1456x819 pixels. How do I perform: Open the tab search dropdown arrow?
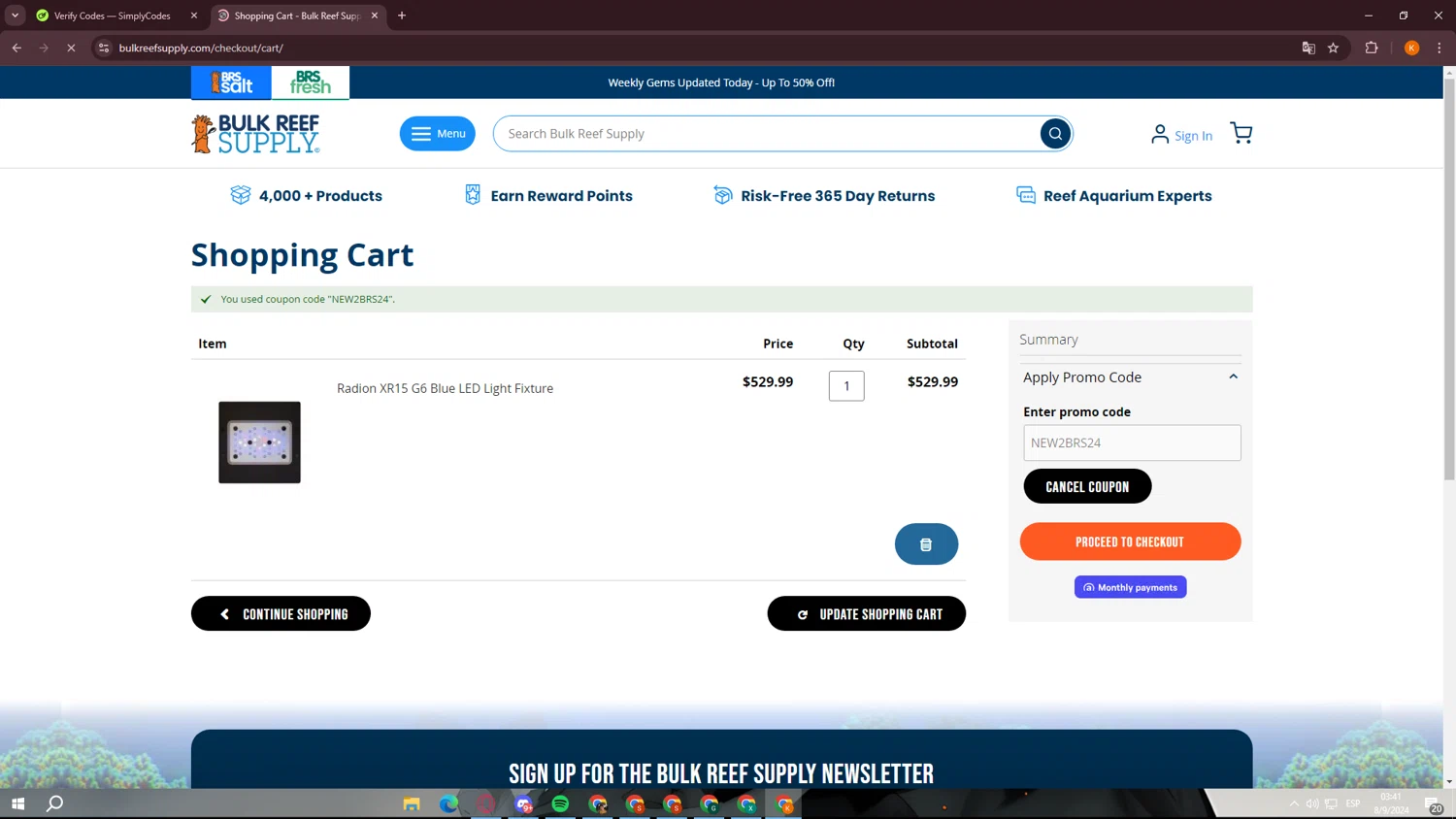coord(15,16)
